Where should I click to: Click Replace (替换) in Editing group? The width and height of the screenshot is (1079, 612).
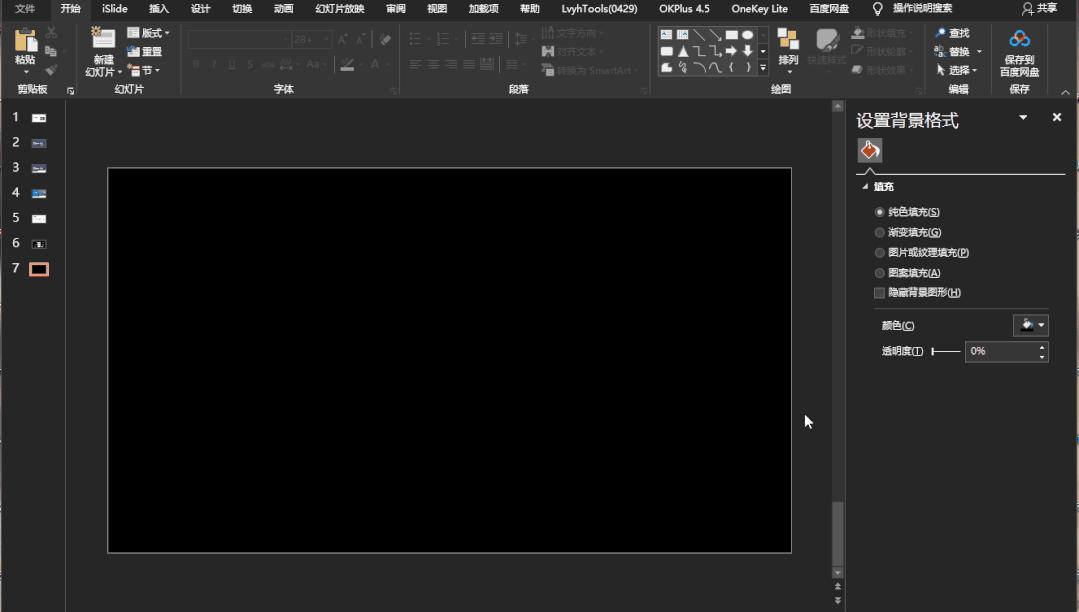(x=957, y=52)
